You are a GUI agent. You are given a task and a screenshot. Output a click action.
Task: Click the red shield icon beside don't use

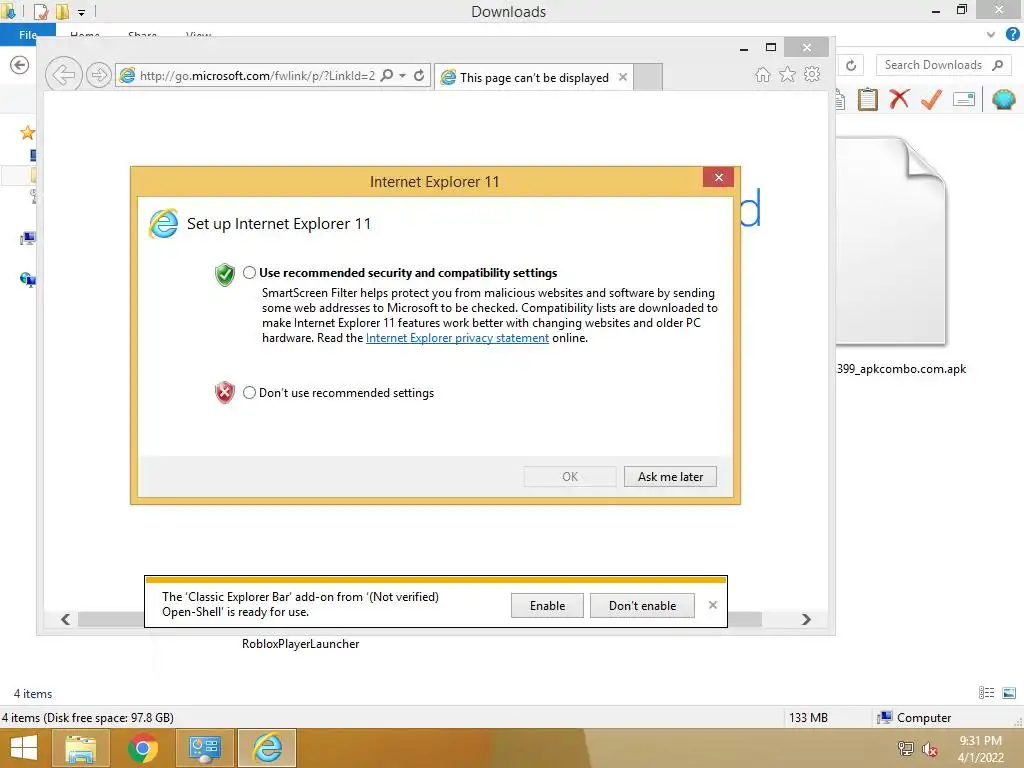pyautogui.click(x=225, y=392)
